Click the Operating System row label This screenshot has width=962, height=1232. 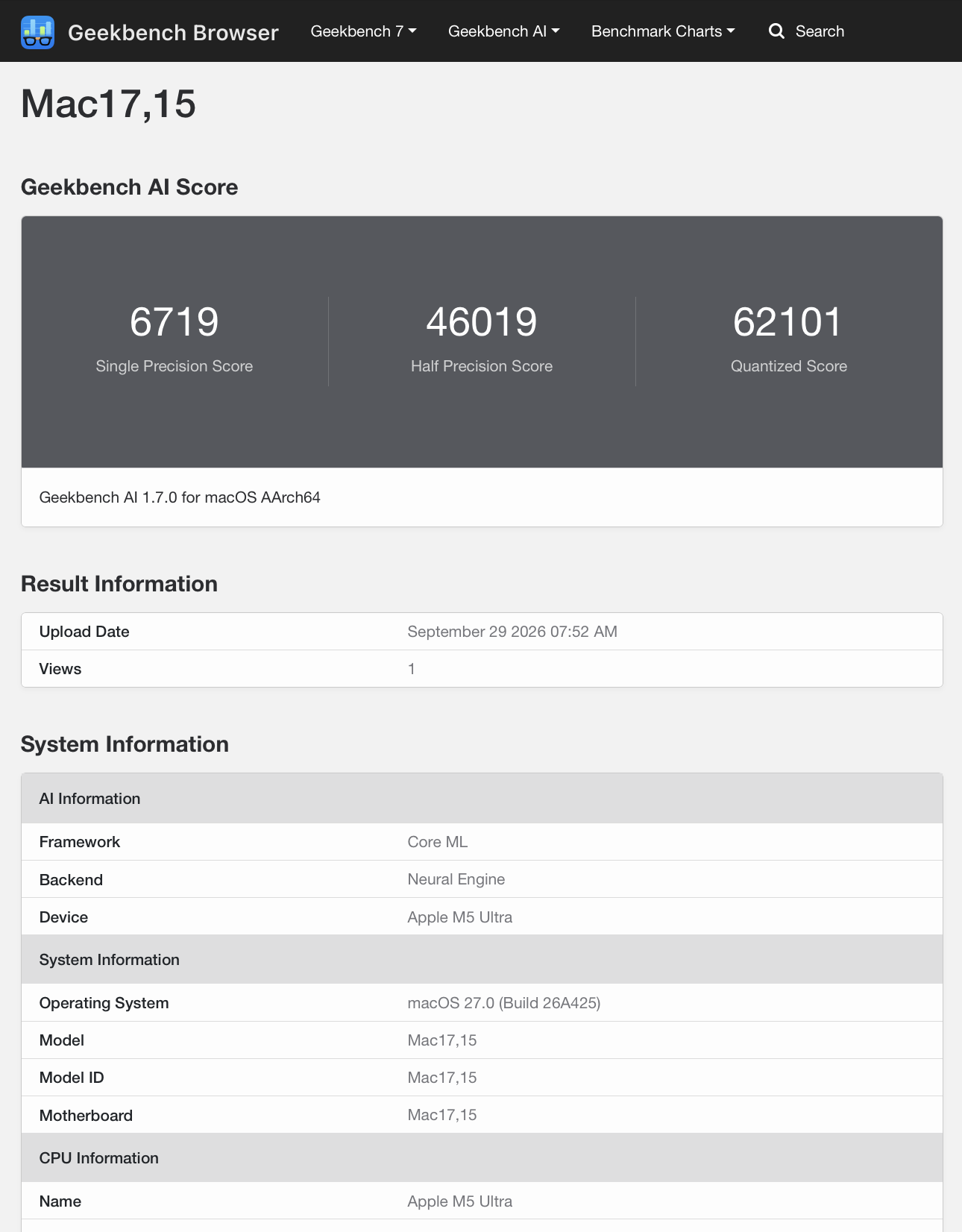tap(104, 1003)
